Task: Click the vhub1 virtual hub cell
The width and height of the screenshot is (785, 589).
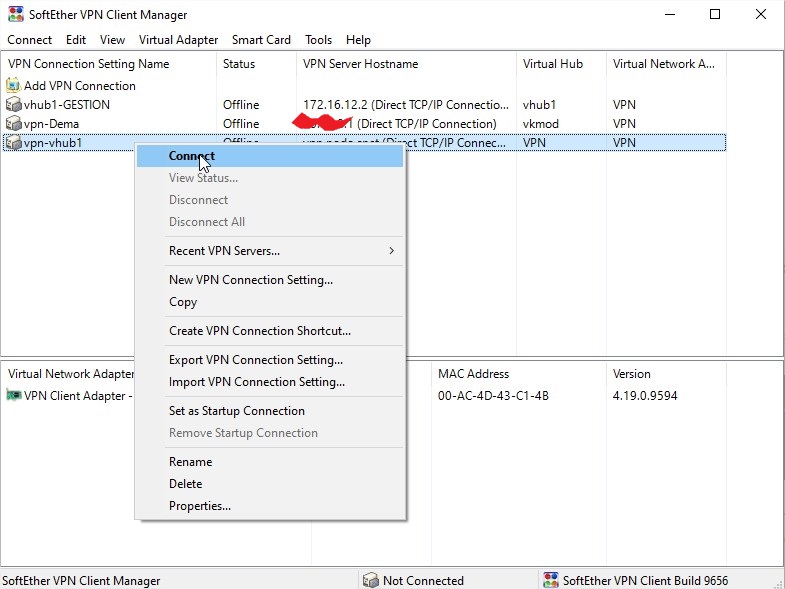Action: click(539, 104)
